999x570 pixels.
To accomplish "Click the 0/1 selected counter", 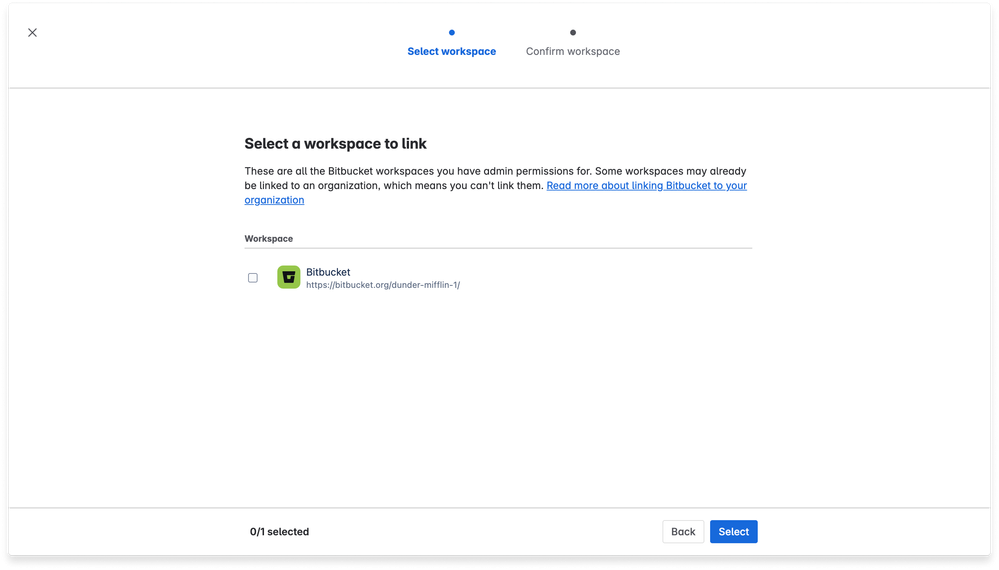I will (x=279, y=532).
